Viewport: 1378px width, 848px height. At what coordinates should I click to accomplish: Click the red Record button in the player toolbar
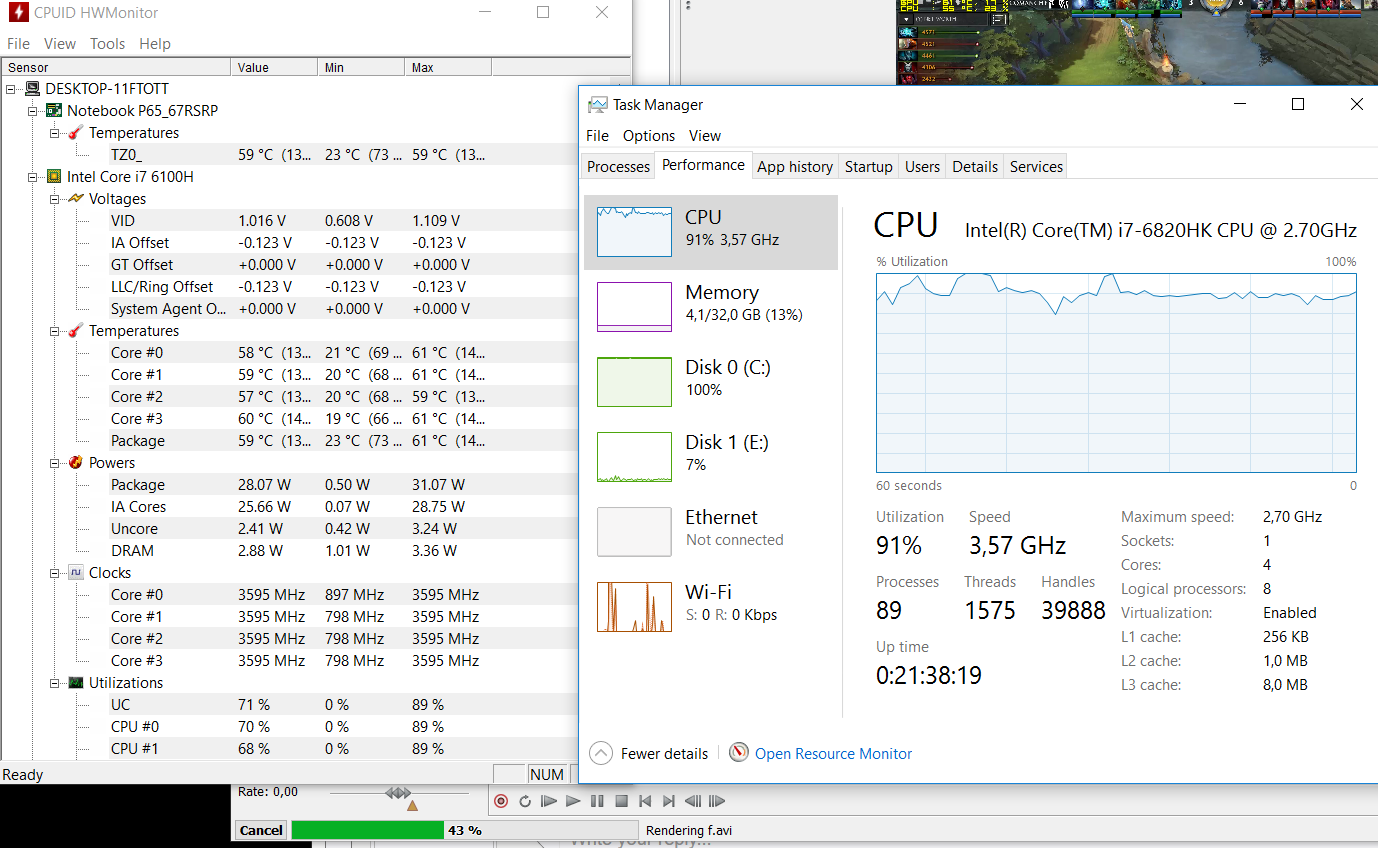(x=501, y=801)
